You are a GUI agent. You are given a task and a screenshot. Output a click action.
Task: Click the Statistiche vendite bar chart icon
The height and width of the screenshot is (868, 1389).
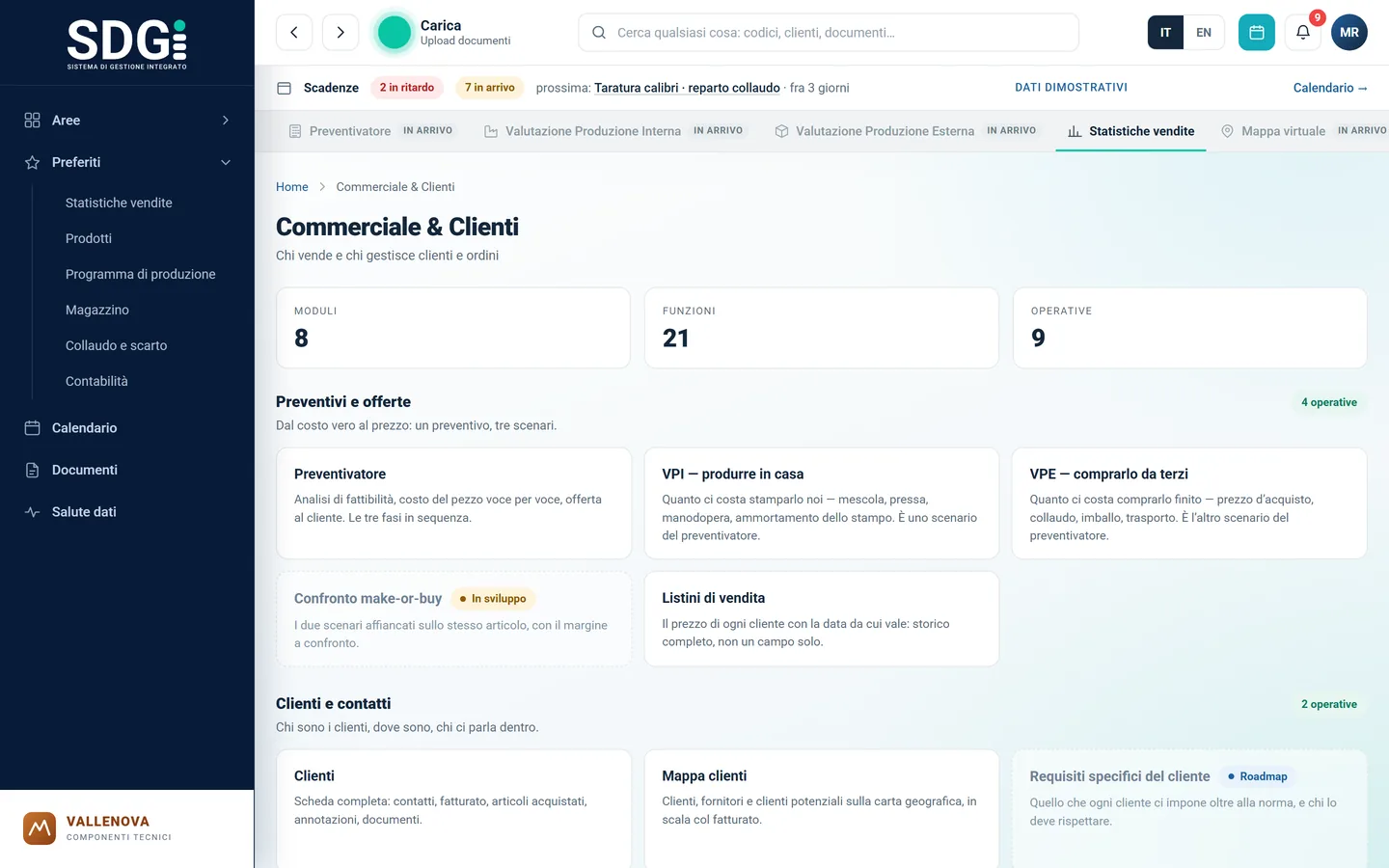click(x=1075, y=131)
